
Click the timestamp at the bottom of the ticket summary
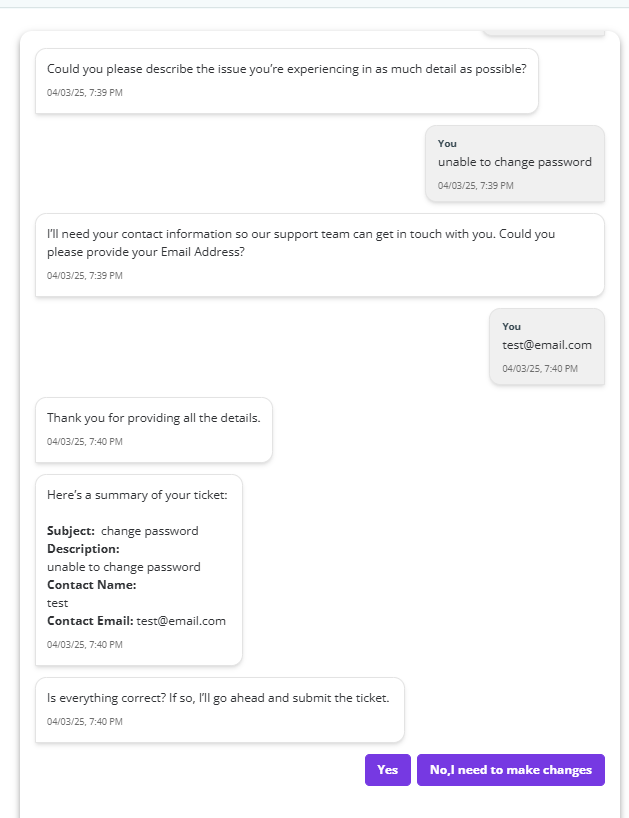(85, 645)
